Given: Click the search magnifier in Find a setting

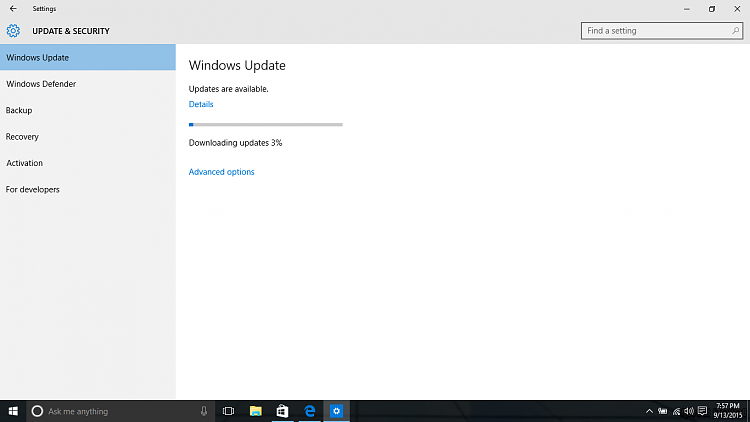Looking at the screenshot, I should [735, 31].
